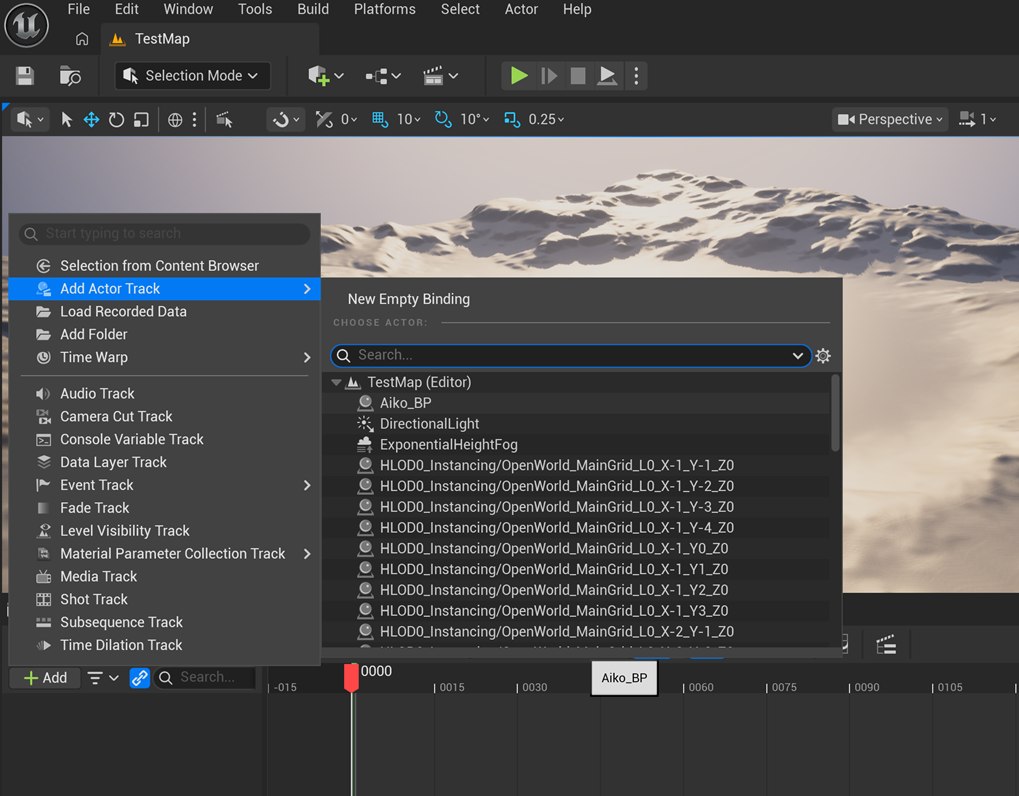Open the add-content cube plus dropdown
This screenshot has width=1019, height=796.
click(326, 76)
